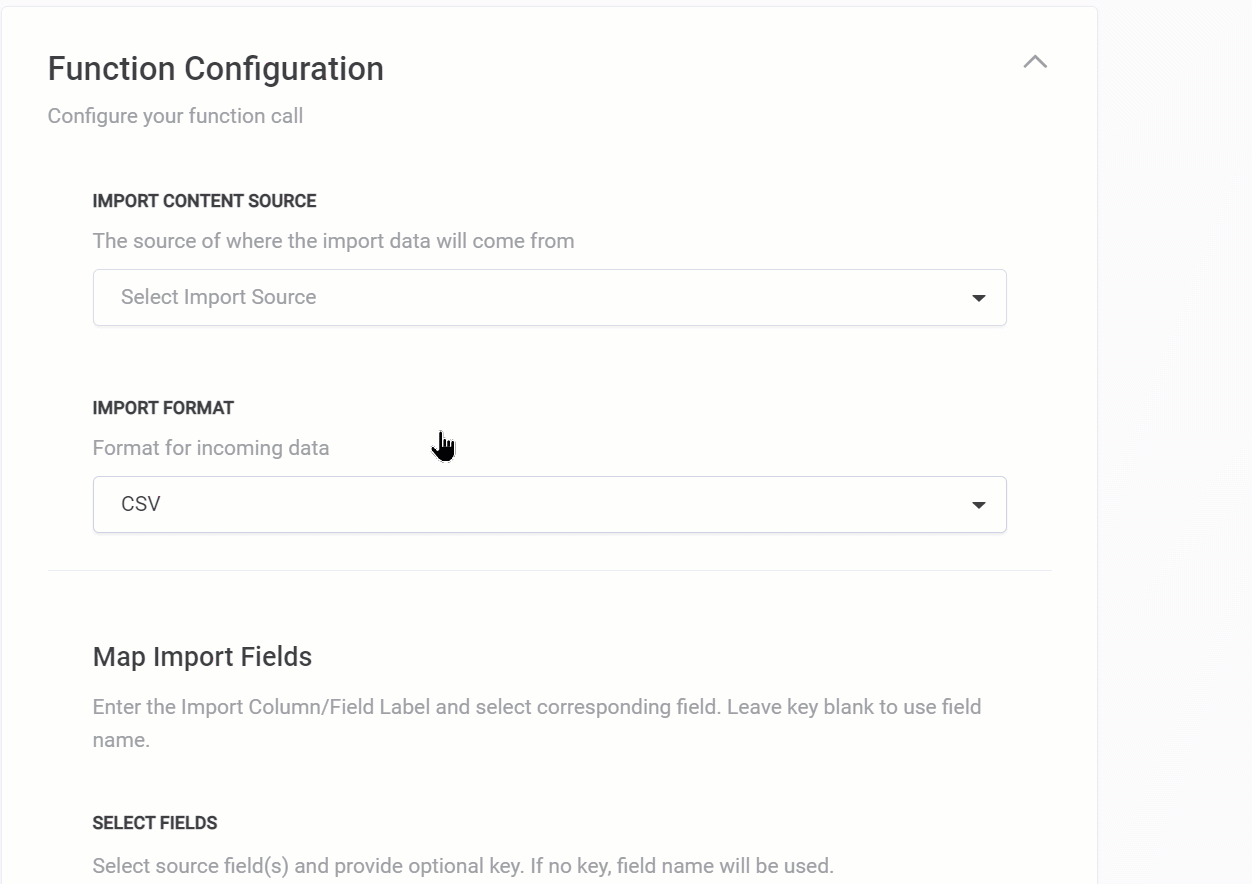Click the 'Configure your function call' subtitle

pos(175,116)
